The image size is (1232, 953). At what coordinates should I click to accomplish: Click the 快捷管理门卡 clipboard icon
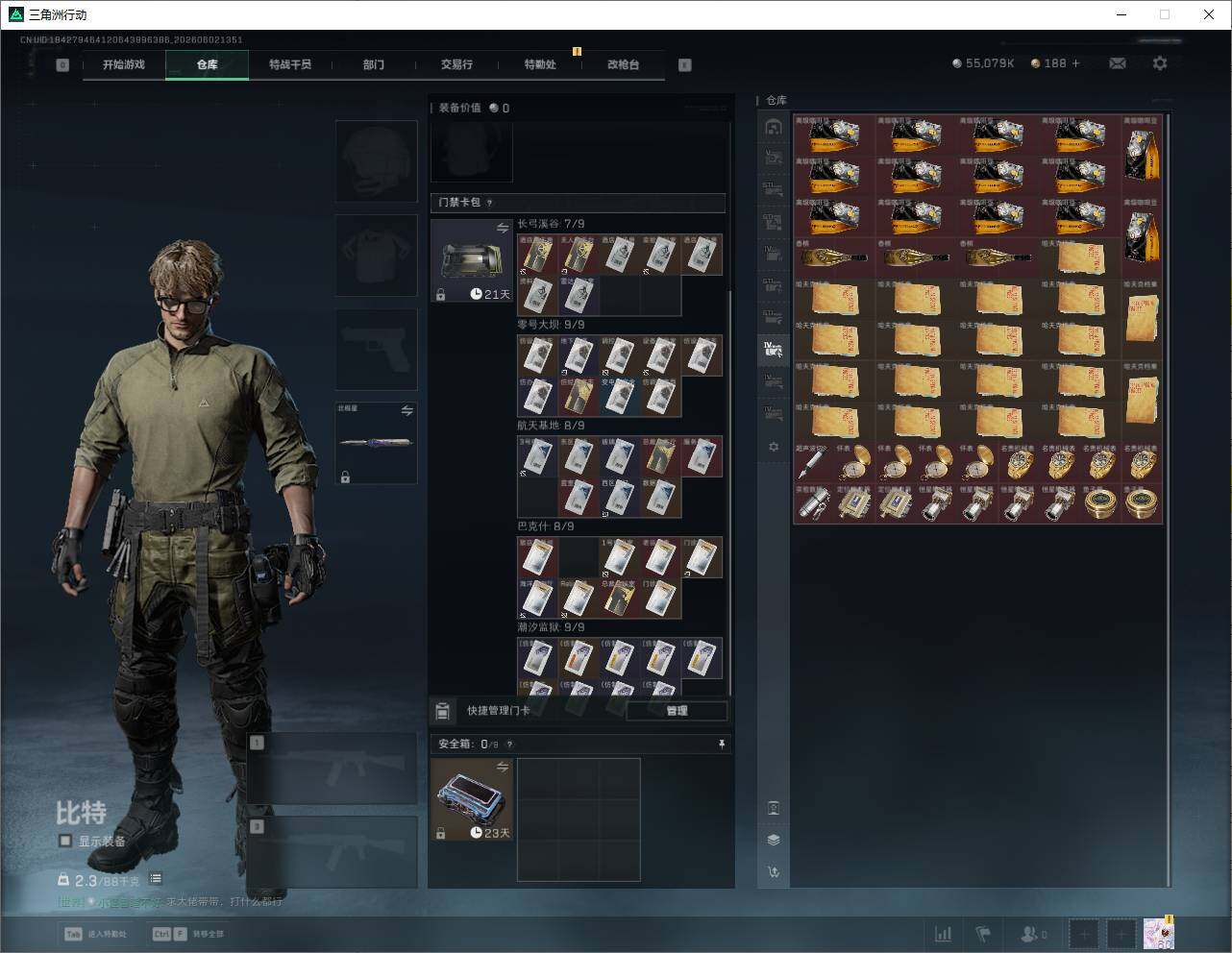[x=443, y=711]
